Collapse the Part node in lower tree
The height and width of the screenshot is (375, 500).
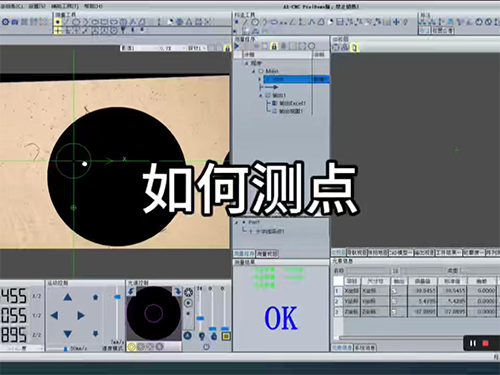point(237,222)
